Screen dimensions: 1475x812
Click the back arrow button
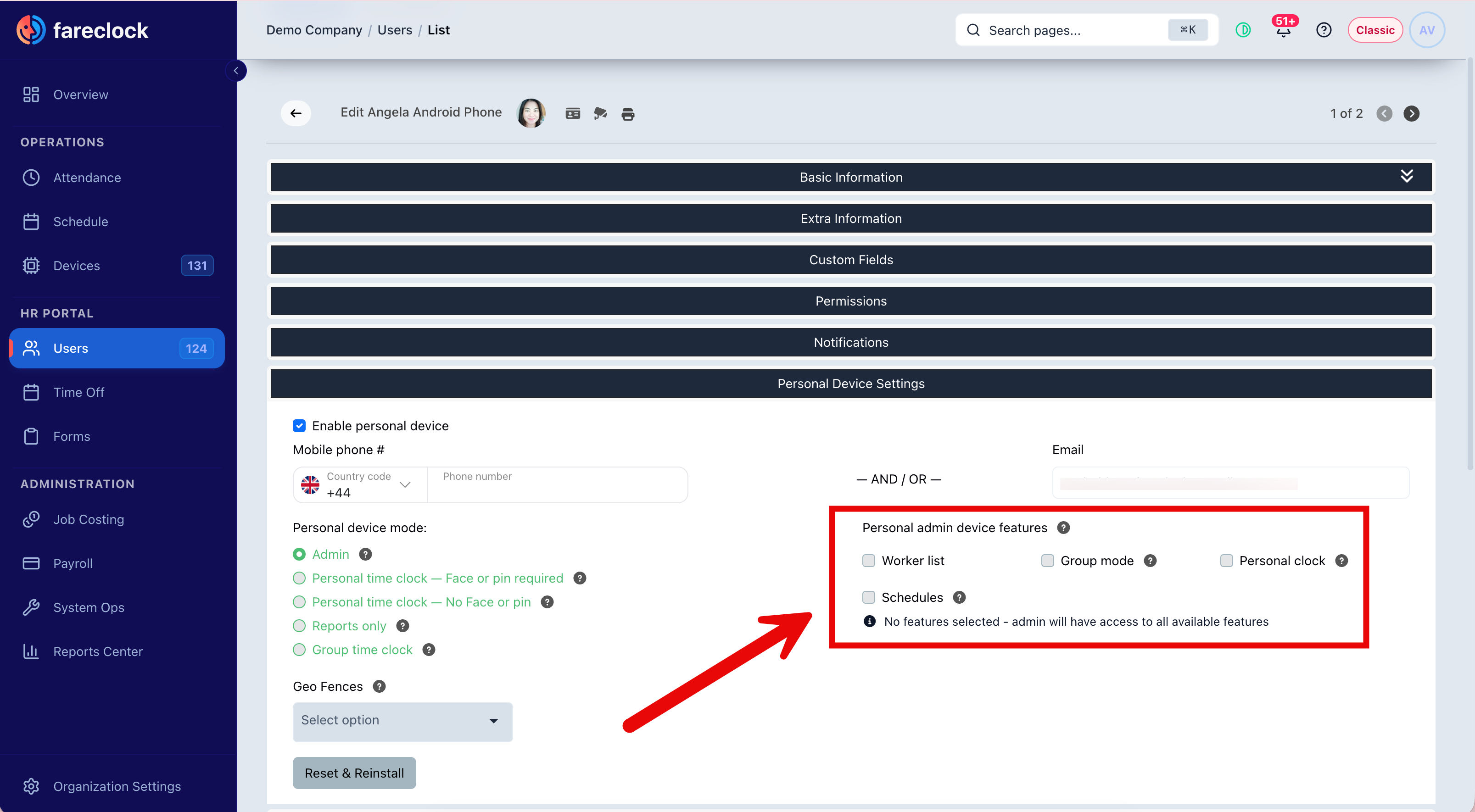tap(296, 113)
